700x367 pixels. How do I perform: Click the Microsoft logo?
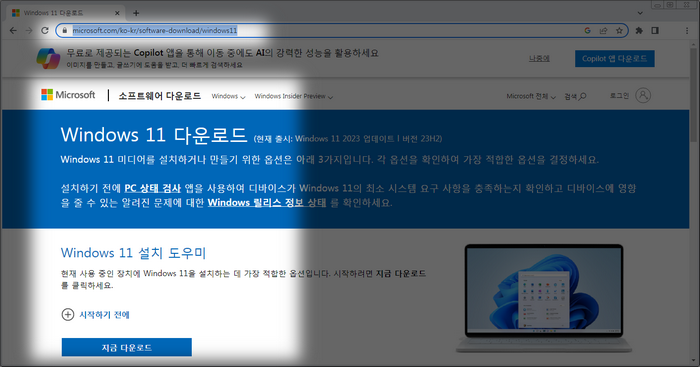tap(68, 95)
